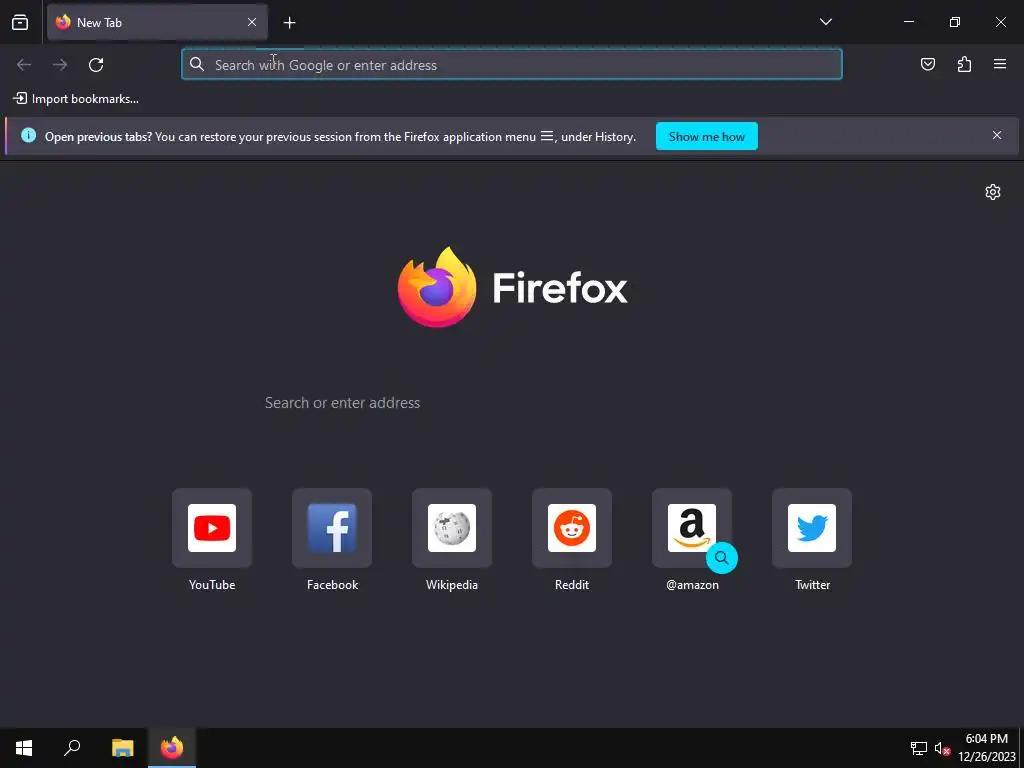Open the YouTube shortcut tile
The height and width of the screenshot is (768, 1024).
212,528
